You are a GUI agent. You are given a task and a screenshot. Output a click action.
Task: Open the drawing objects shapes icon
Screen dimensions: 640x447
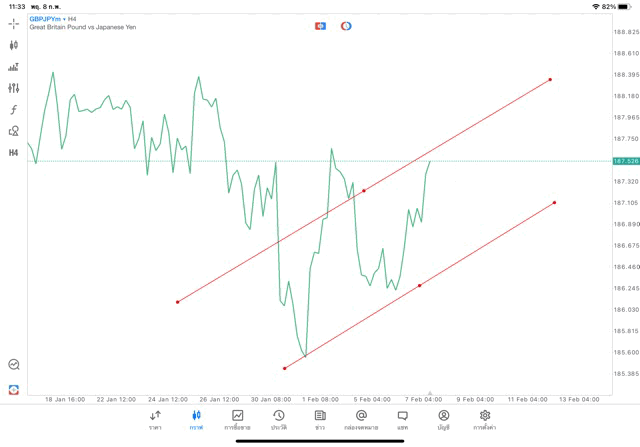[x=14, y=131]
